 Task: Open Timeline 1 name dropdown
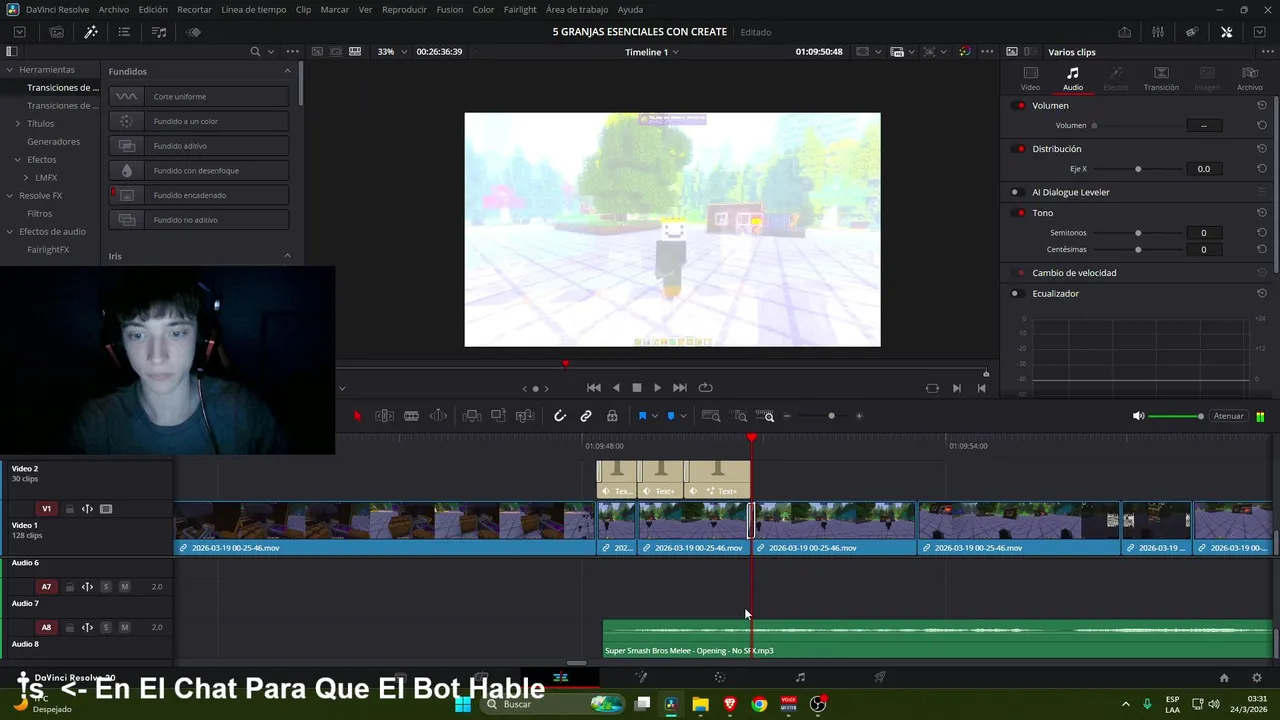pos(652,52)
